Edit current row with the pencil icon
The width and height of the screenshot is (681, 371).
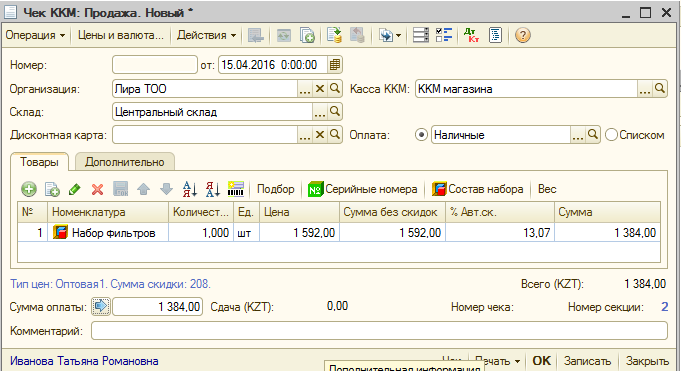point(75,189)
